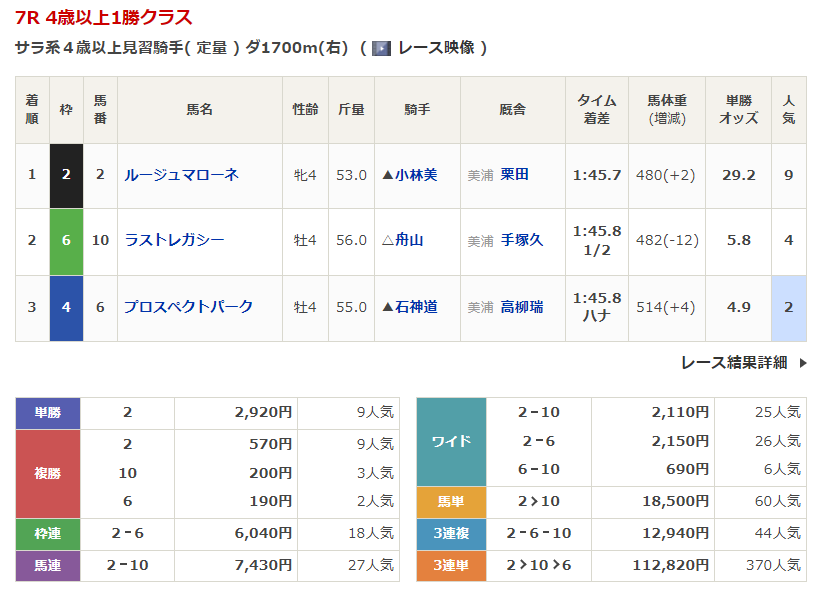Open horse ルージュマローネ profile
824x591 pixels.
coord(181,175)
